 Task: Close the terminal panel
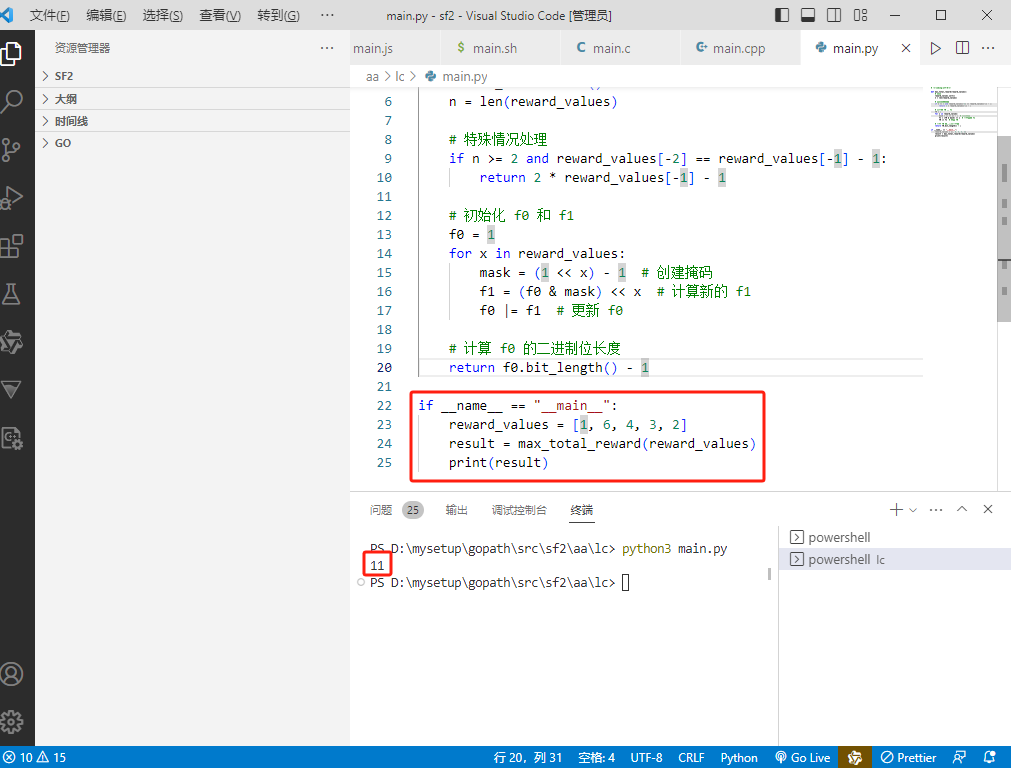[x=988, y=509]
